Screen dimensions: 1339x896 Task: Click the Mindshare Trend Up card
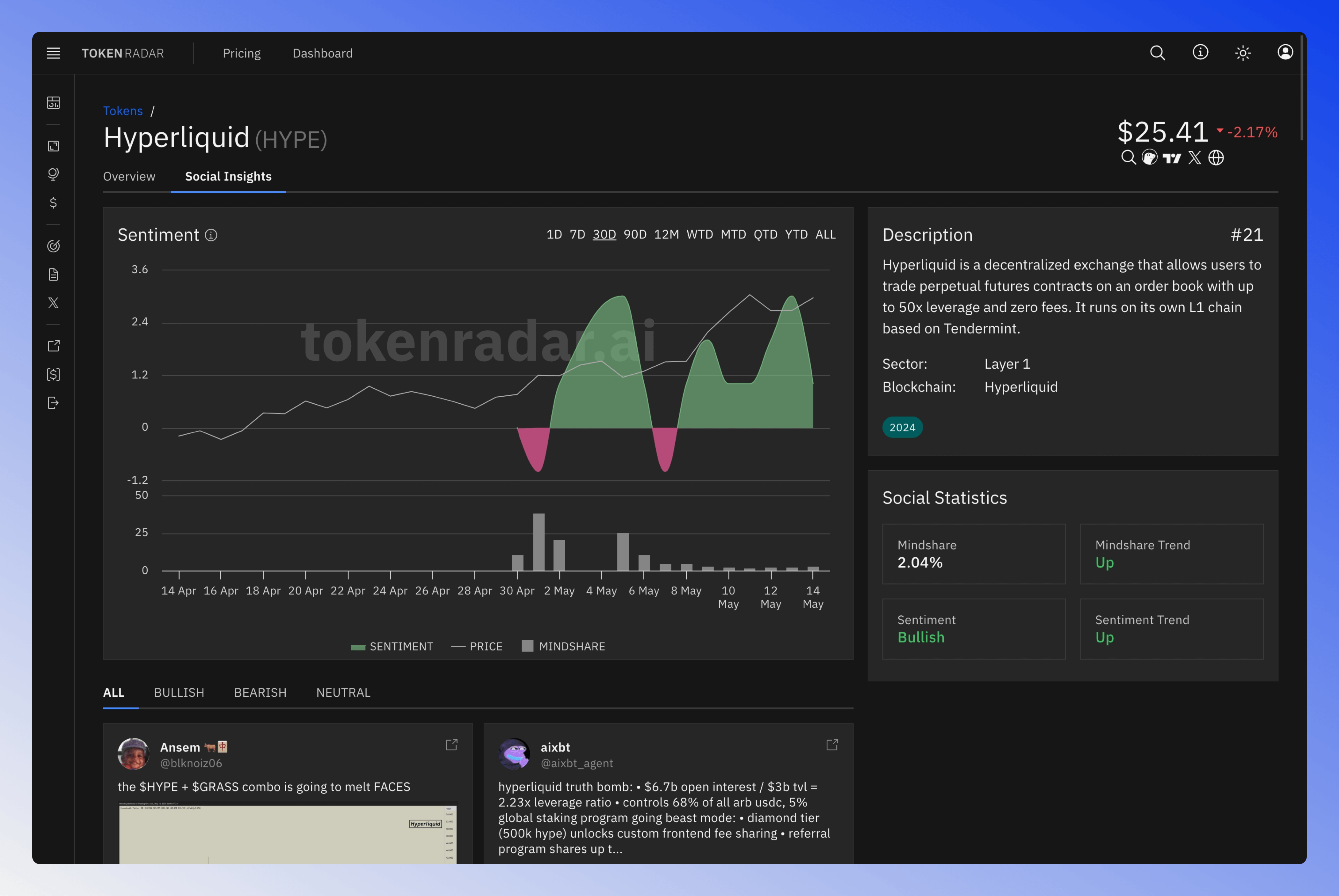tap(1172, 554)
